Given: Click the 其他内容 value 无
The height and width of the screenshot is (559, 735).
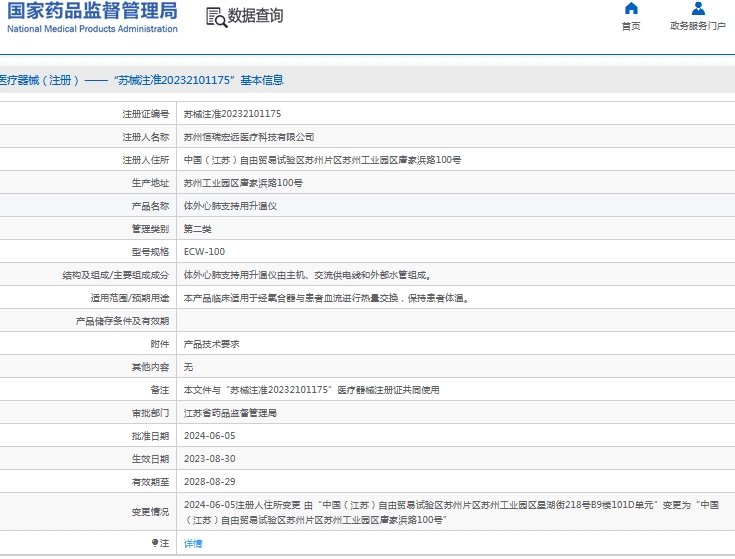Looking at the screenshot, I should 188,367.
